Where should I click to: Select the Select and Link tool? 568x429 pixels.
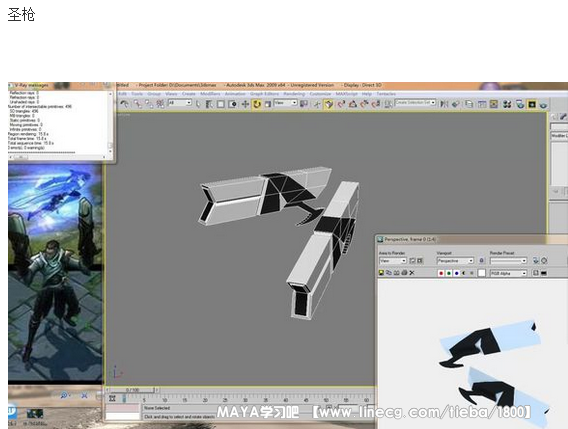138,104
